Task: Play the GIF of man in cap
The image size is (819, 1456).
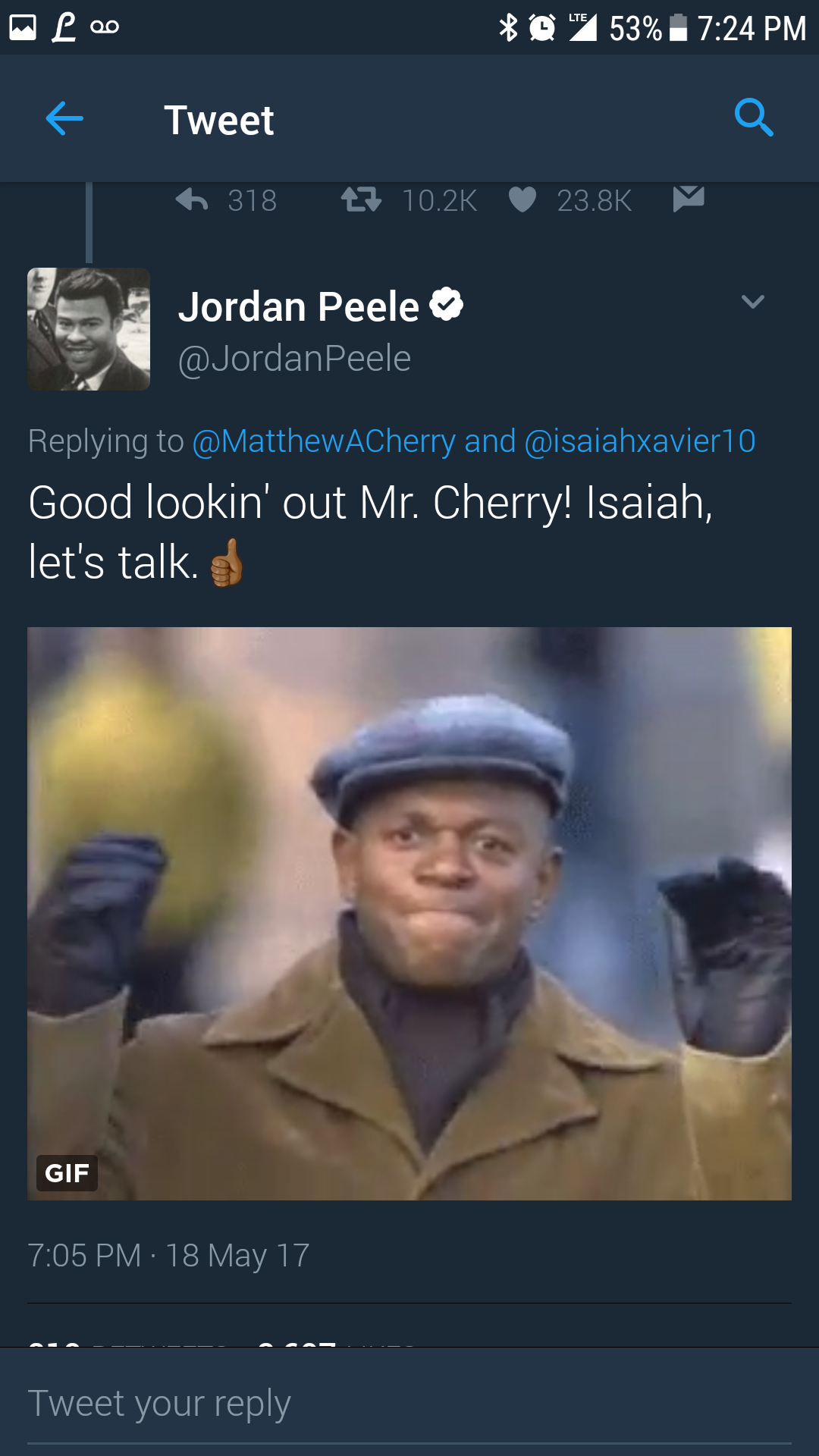Action: (x=409, y=913)
